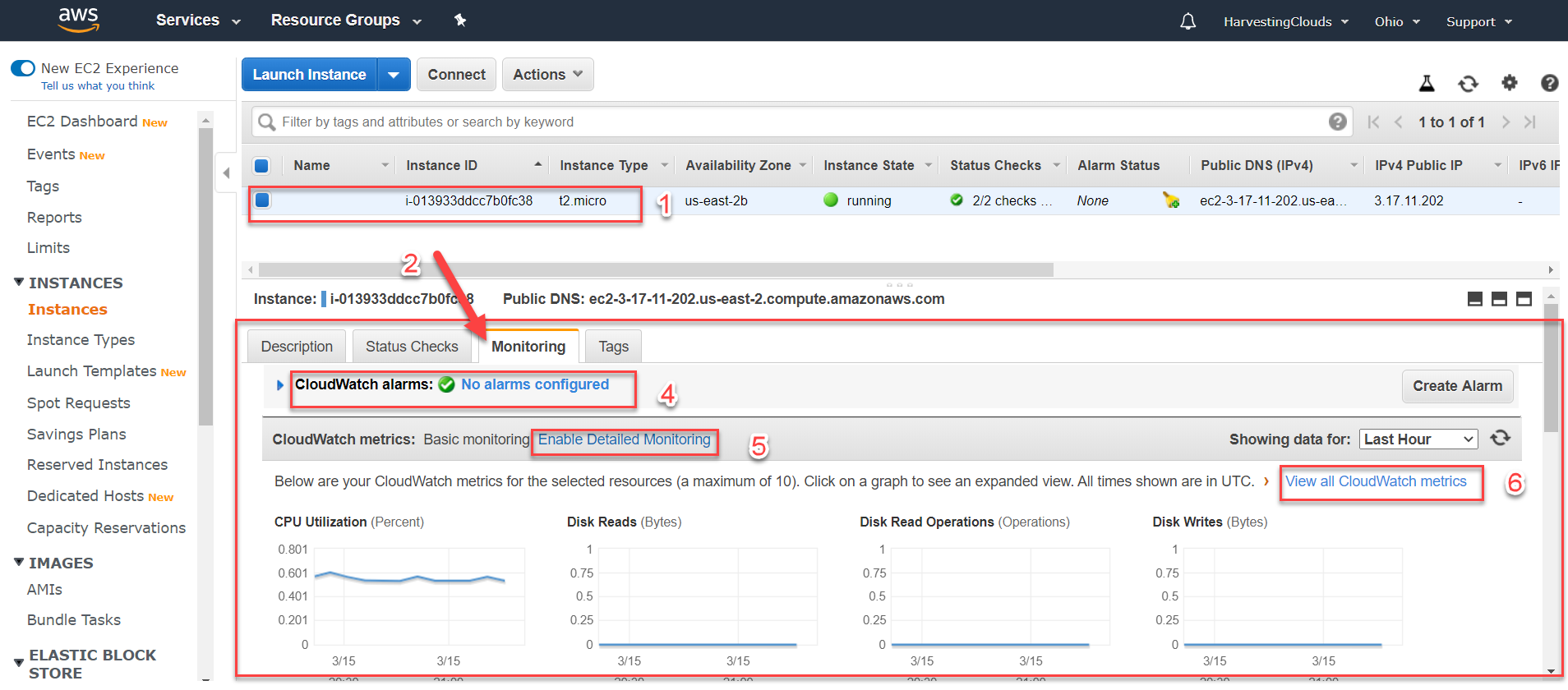Collapse the ELASTIC BLOCK STORE section
This screenshot has height=690, width=1568.
[x=19, y=663]
